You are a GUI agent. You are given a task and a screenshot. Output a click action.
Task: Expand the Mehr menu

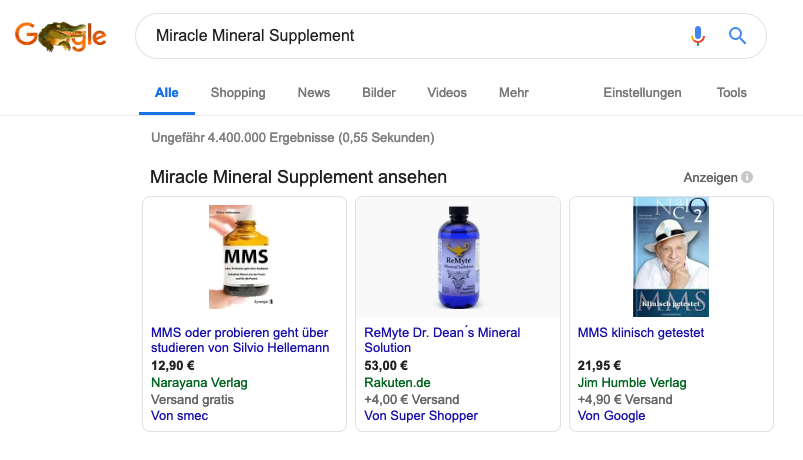pos(514,93)
